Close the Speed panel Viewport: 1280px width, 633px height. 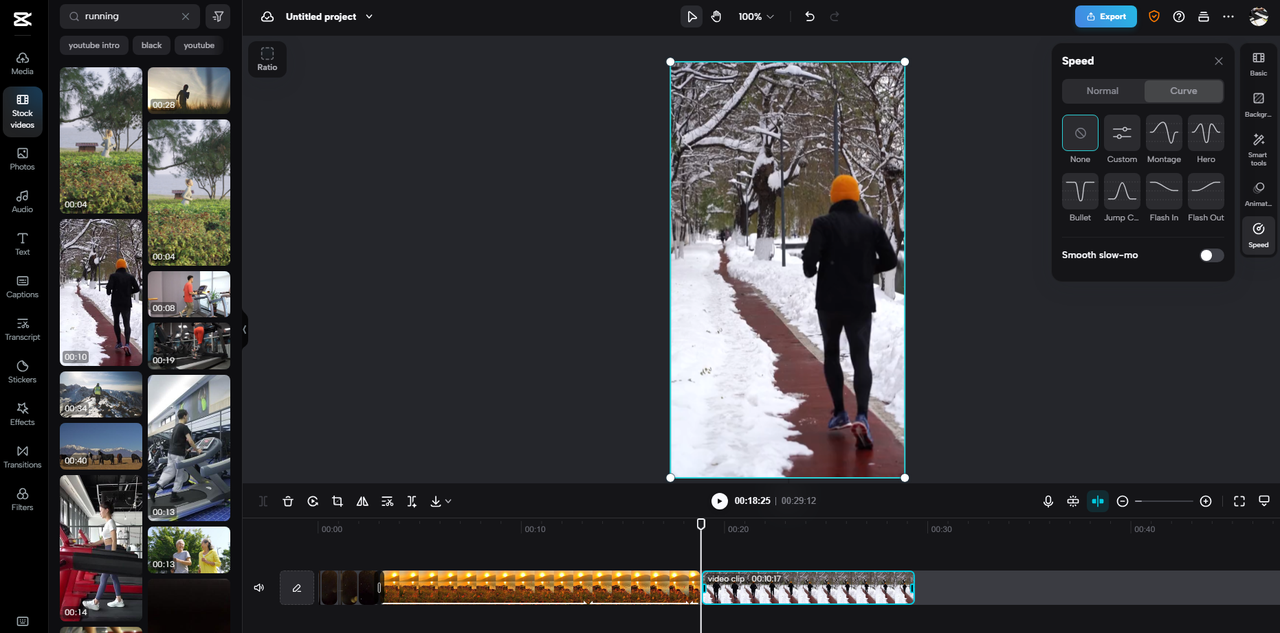pos(1218,61)
